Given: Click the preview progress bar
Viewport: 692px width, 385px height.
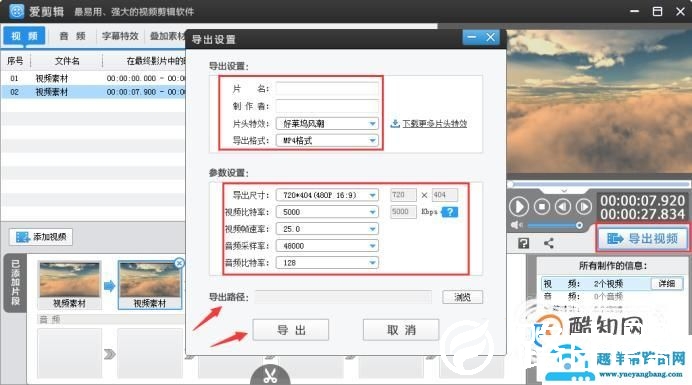Looking at the screenshot, I should coord(599,184).
